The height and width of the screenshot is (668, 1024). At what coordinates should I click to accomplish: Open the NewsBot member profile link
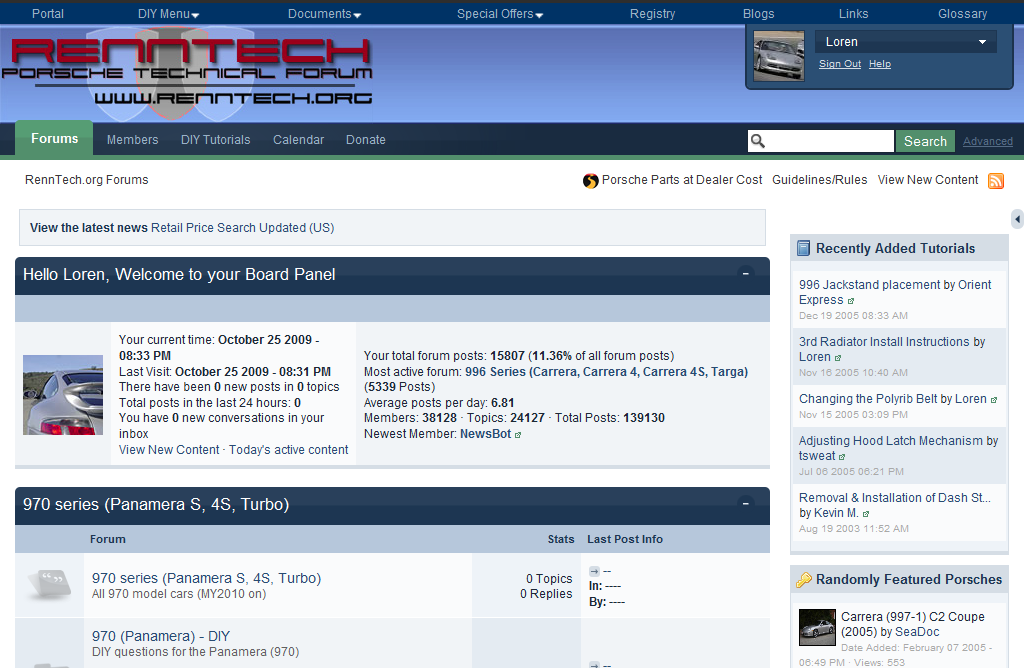[485, 434]
